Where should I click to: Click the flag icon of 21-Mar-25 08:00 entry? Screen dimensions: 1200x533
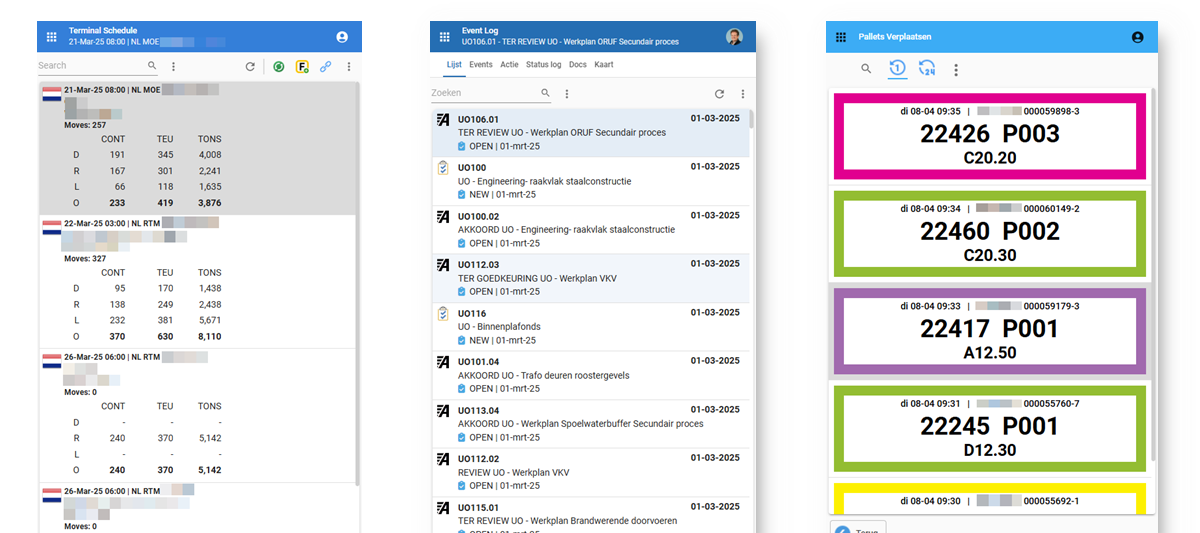[x=51, y=96]
